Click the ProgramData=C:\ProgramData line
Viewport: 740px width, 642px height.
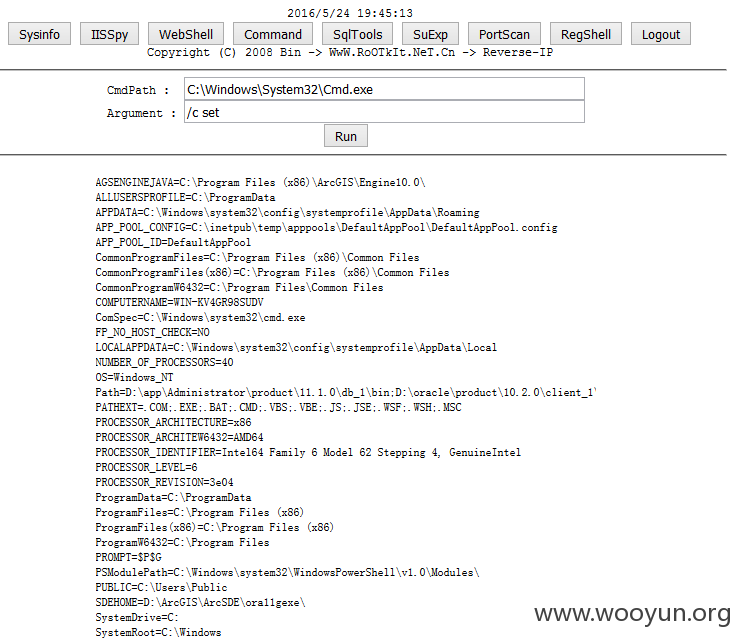tap(173, 498)
